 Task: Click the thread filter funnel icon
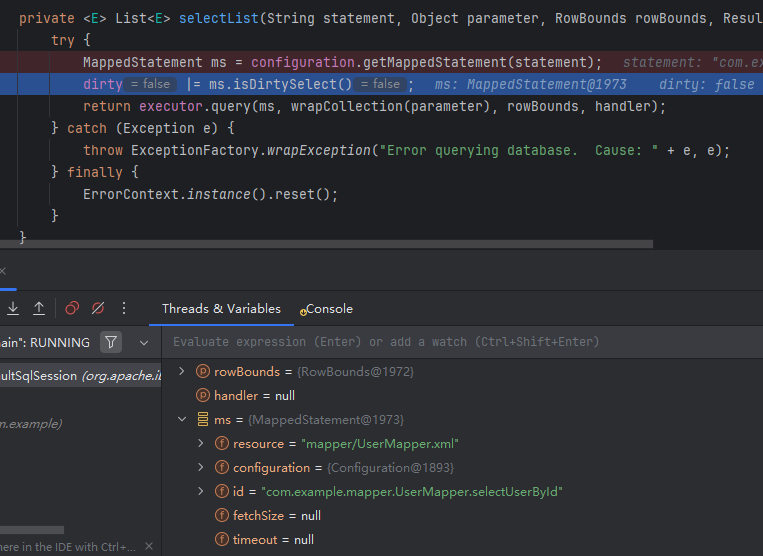(111, 342)
